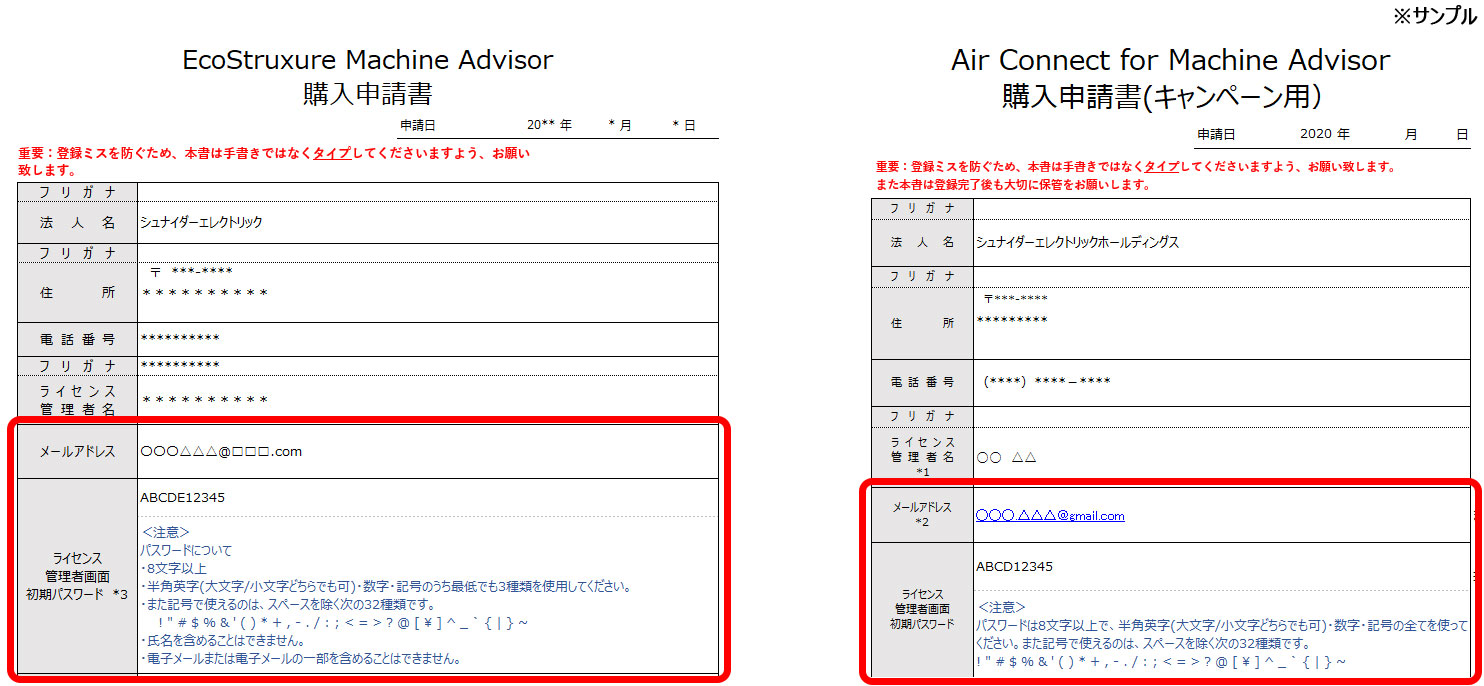Click the underlined タイプ text in left notice
This screenshot has width=1484, height=686.
[331, 154]
